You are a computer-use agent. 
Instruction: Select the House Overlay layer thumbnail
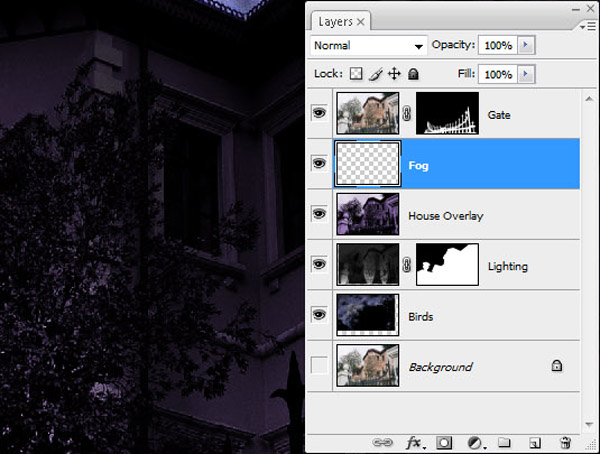coord(368,214)
